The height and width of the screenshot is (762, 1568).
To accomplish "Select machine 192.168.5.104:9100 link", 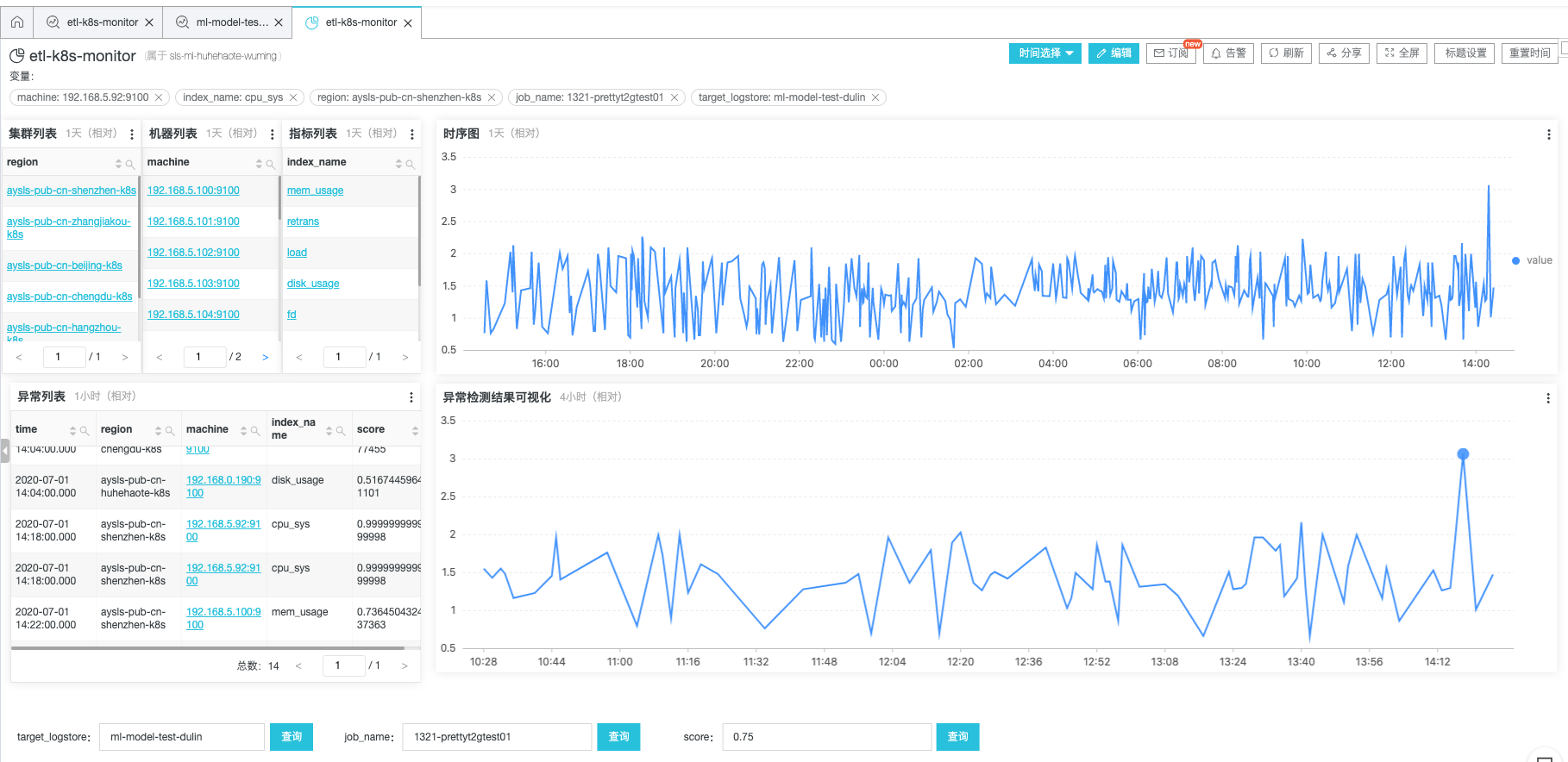I will click(x=193, y=315).
